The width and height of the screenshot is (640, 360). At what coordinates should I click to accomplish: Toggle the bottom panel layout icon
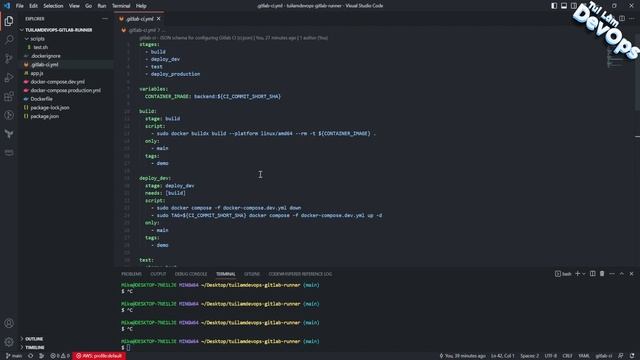[564, 6]
